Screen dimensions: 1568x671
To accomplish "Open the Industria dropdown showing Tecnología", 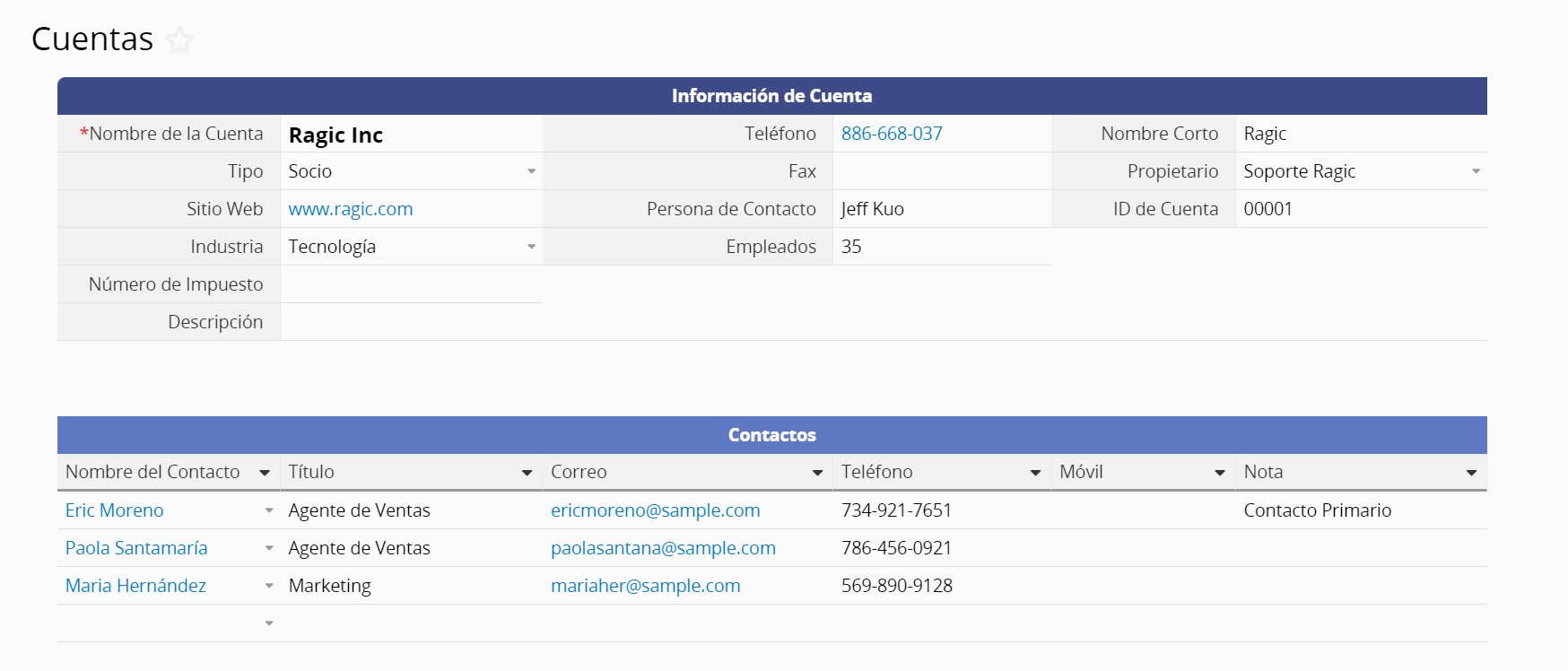I will pos(531,247).
